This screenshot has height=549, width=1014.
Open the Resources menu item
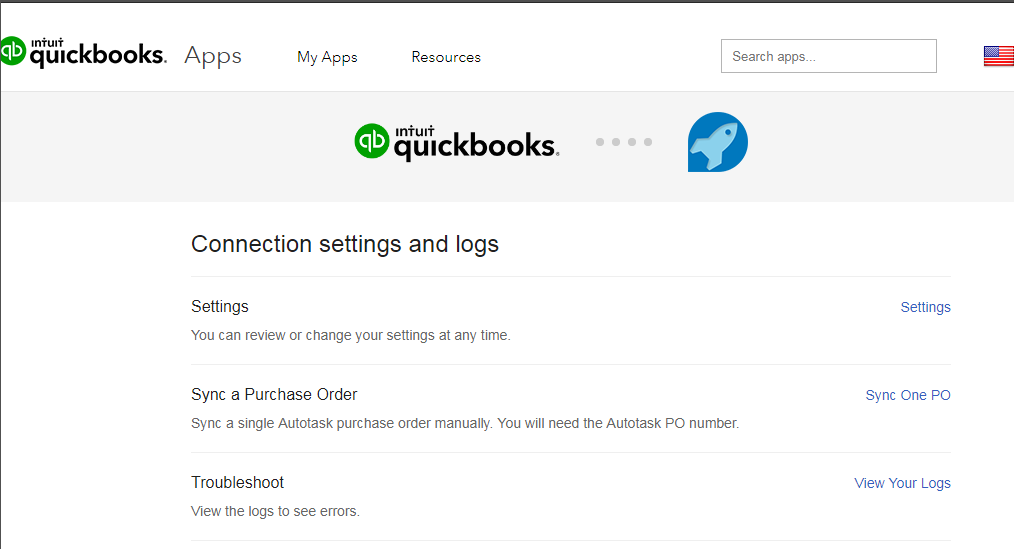446,57
